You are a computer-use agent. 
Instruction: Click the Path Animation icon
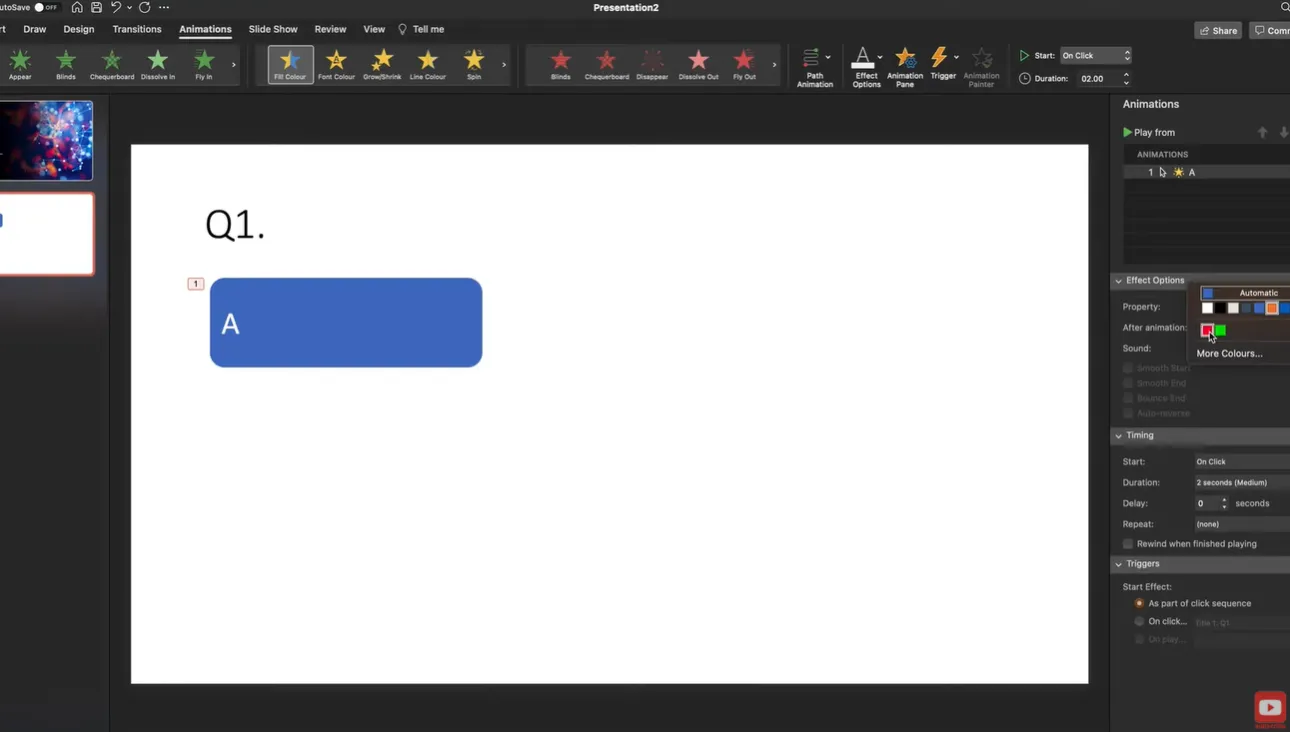pos(814,65)
